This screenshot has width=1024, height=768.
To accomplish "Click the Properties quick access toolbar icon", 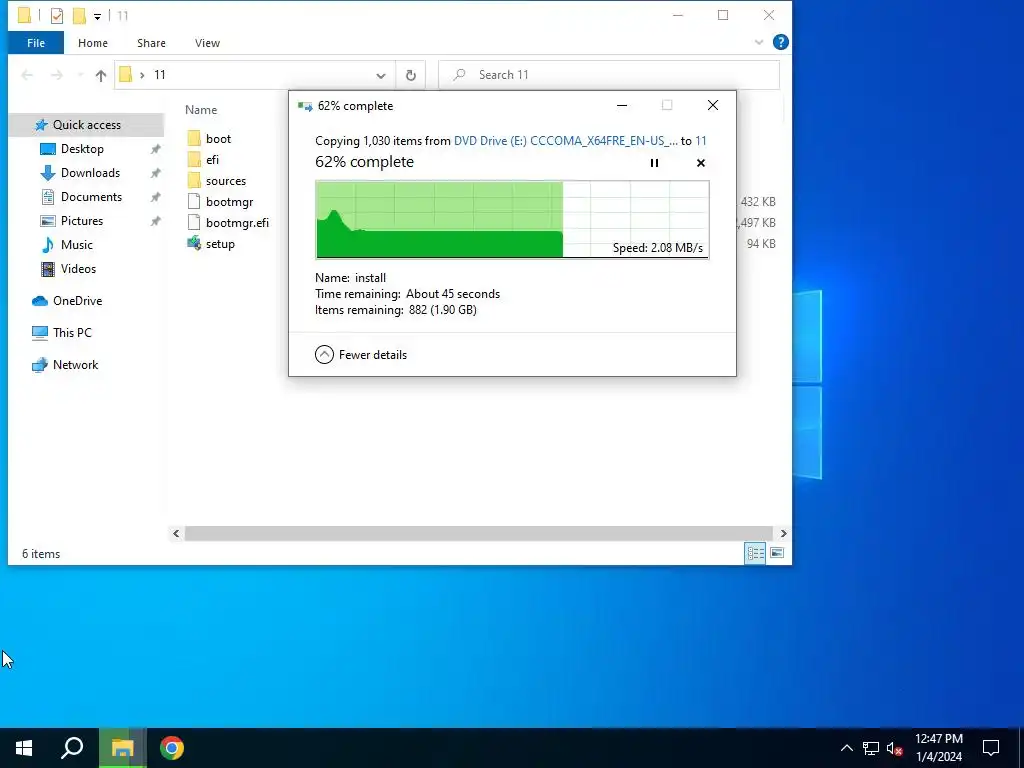I will tap(57, 16).
